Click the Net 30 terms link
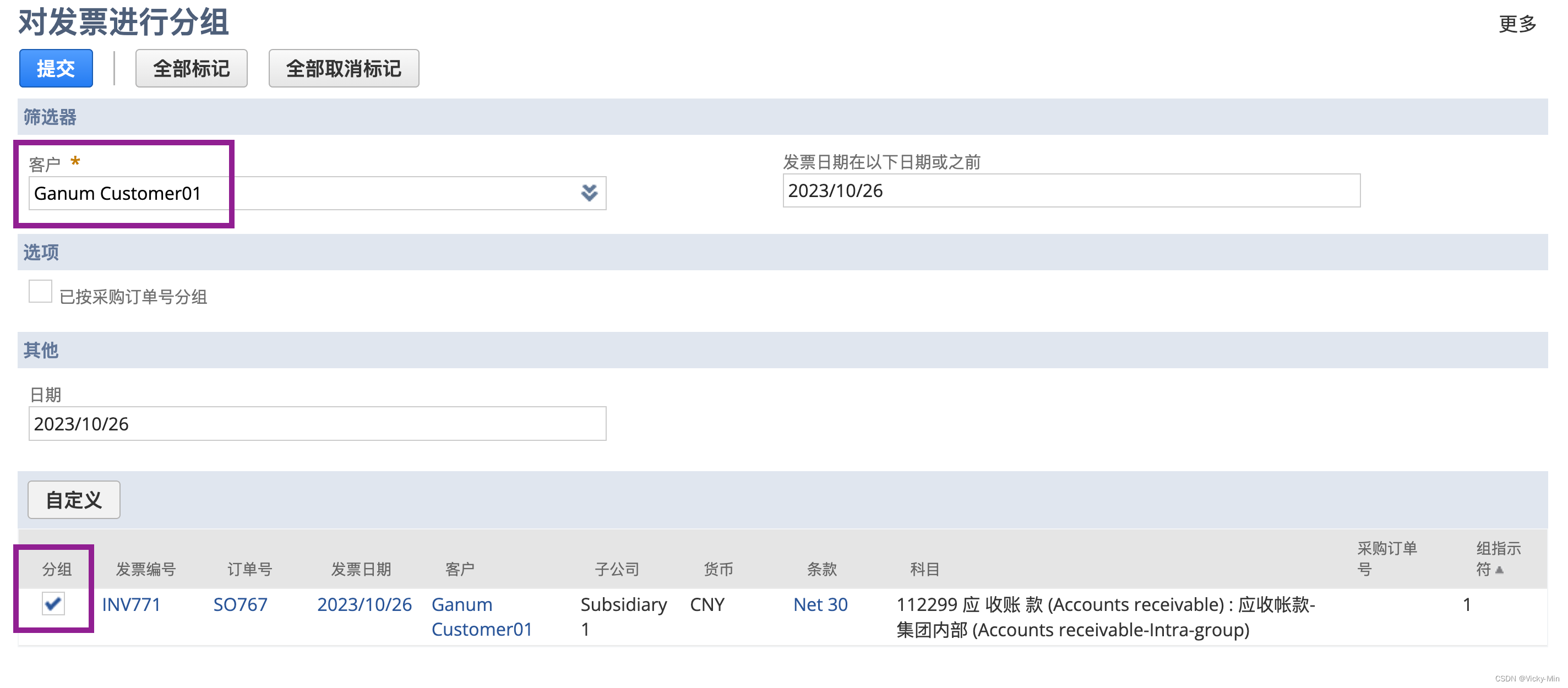This screenshot has width=1568, height=688. 820,605
